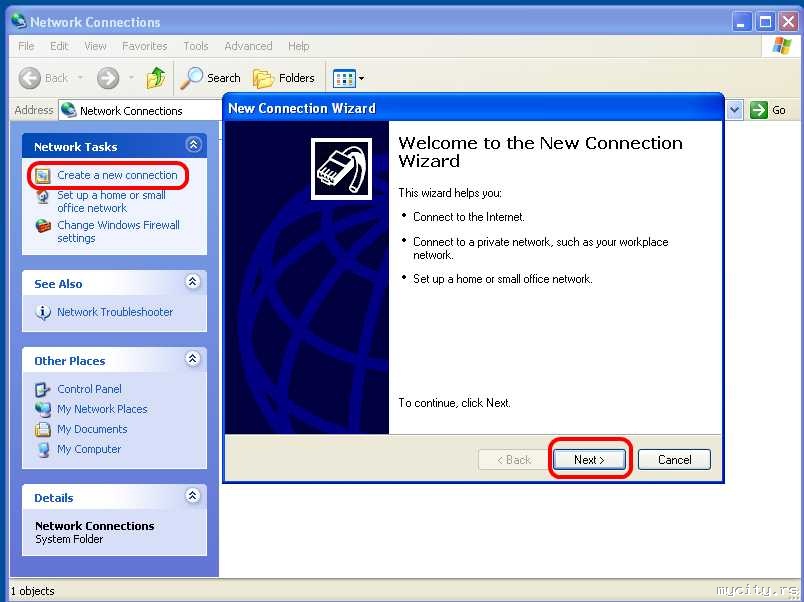Click the Network Troubleshooter info icon
The image size is (804, 602).
(x=43, y=312)
